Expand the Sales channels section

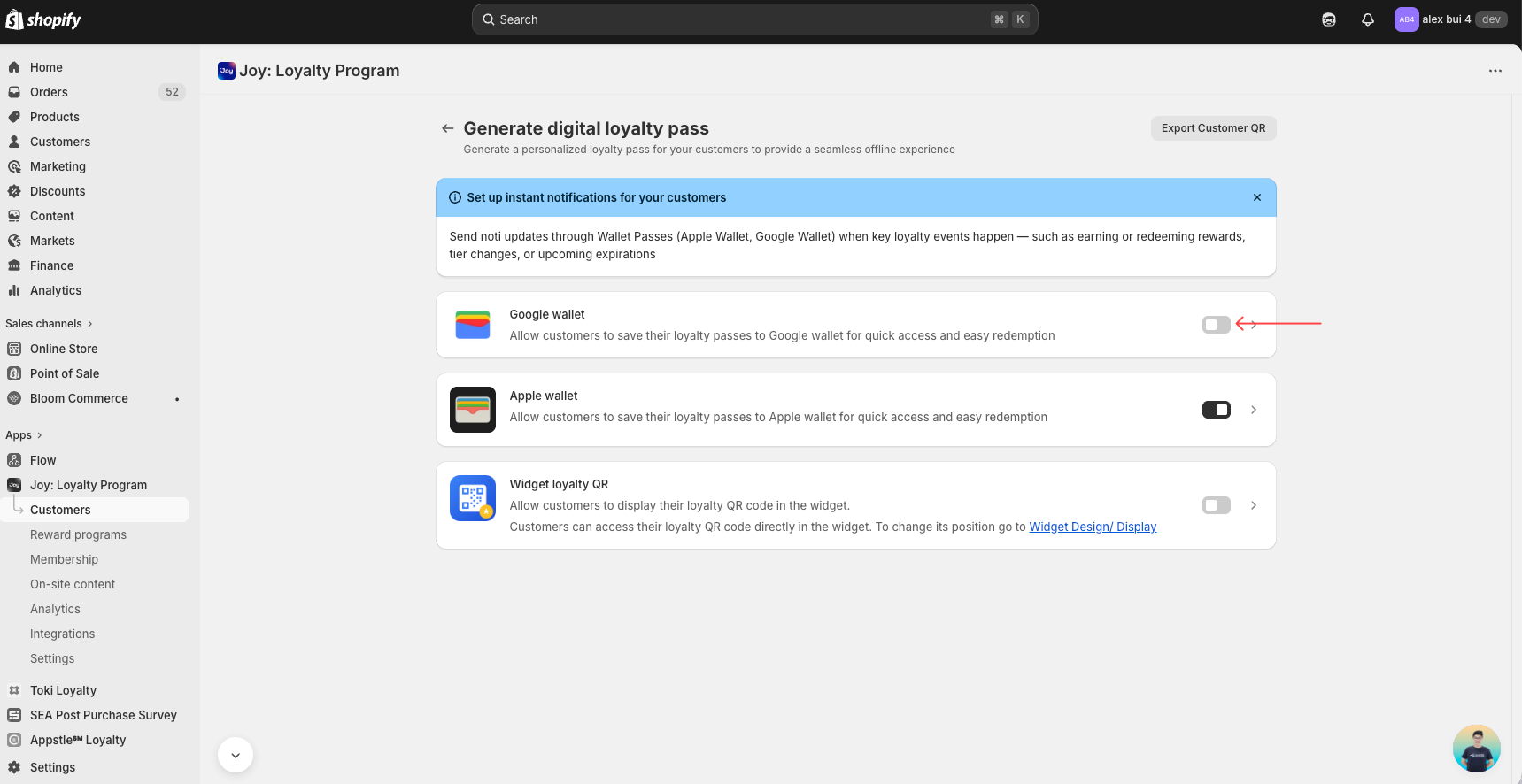49,324
